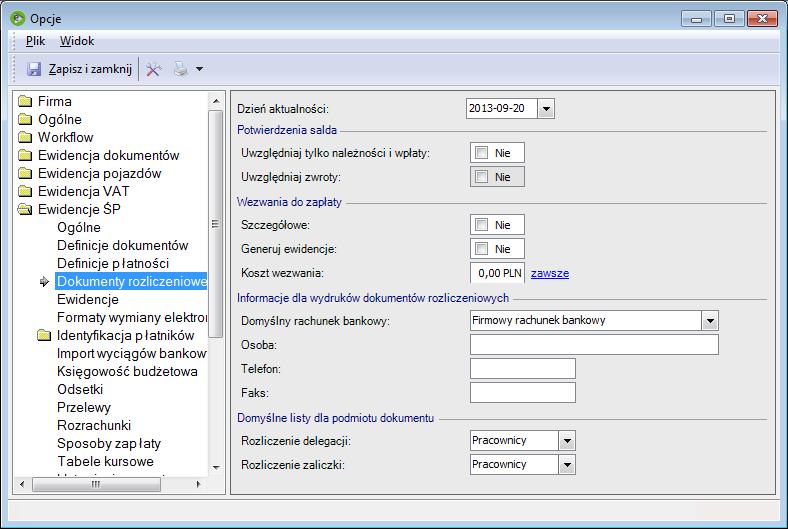The image size is (788, 529).
Task: Click the printer icon in toolbar
Action: pos(181,69)
